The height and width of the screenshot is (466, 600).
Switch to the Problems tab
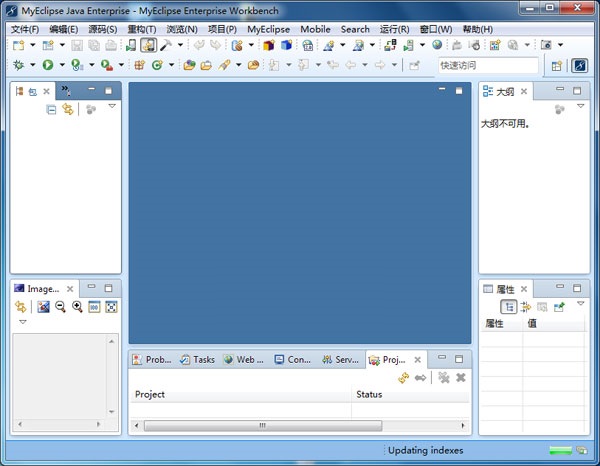click(152, 360)
